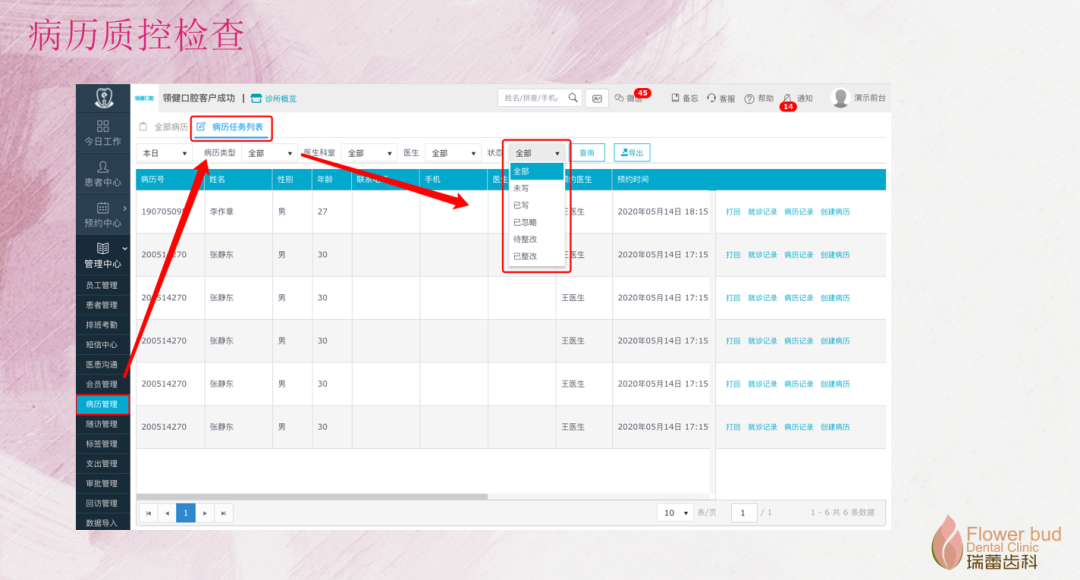The image size is (1080, 580).
Task: Switch to the 全部病历 tab
Action: click(x=163, y=127)
